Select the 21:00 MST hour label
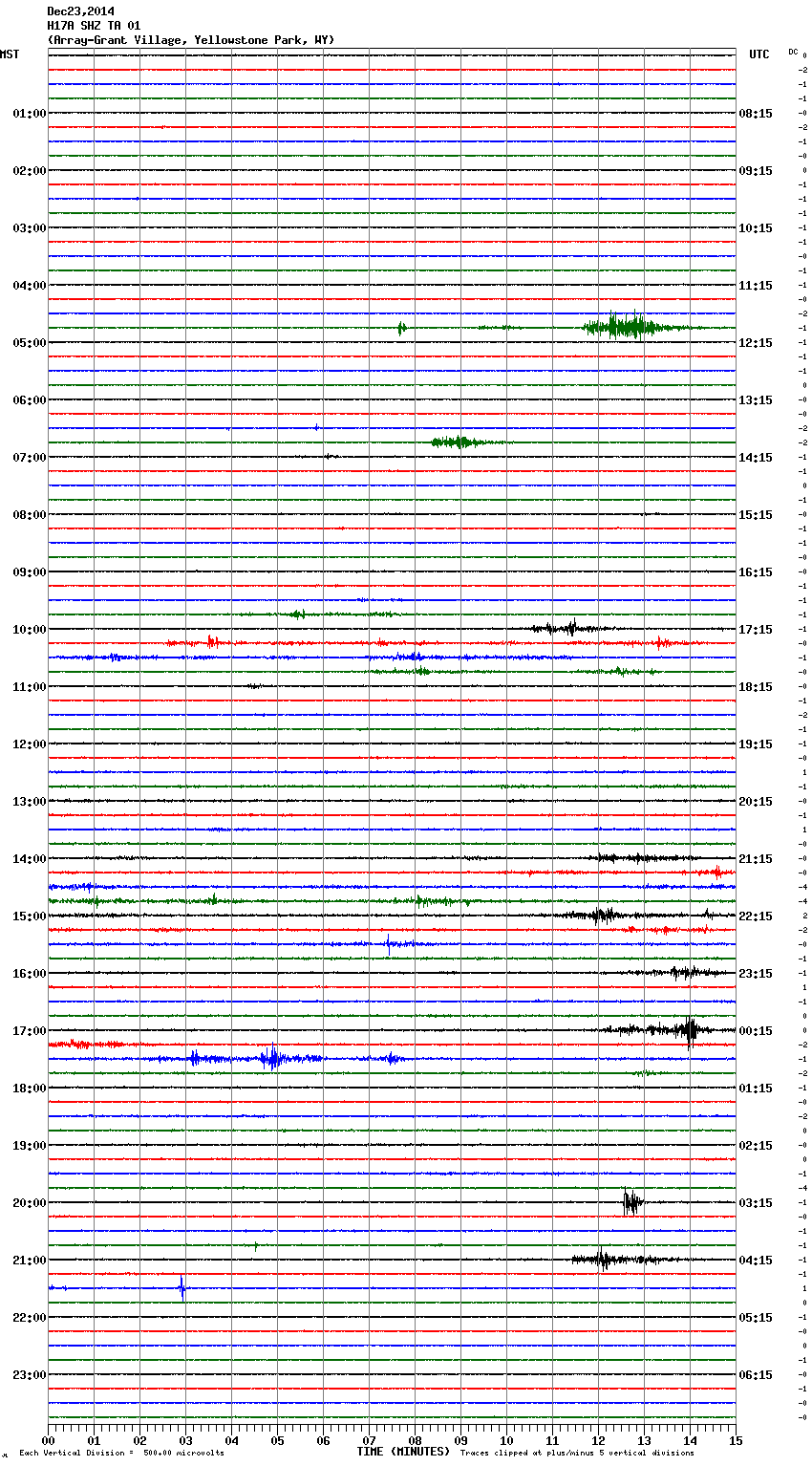The height and width of the screenshot is (1466, 812). coord(29,1261)
